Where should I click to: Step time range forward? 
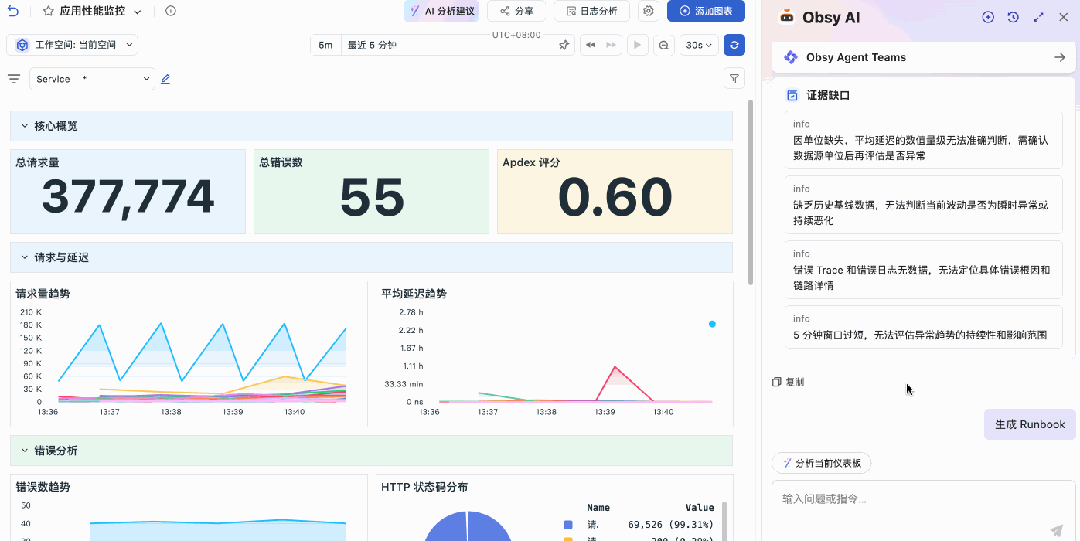pos(611,45)
